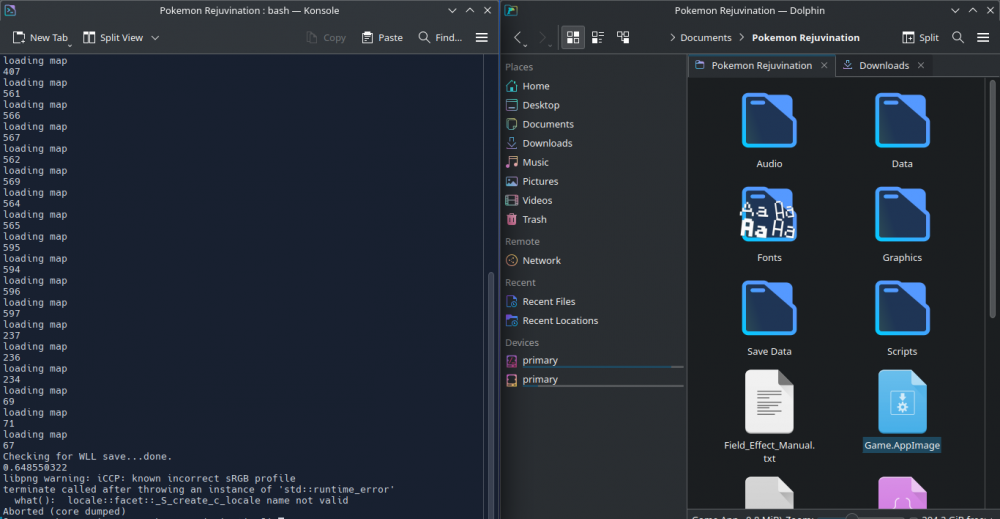This screenshot has height=519, width=1000.
Task: Click the 'Checking for WLL save...done.' terminal line
Action: (87, 457)
